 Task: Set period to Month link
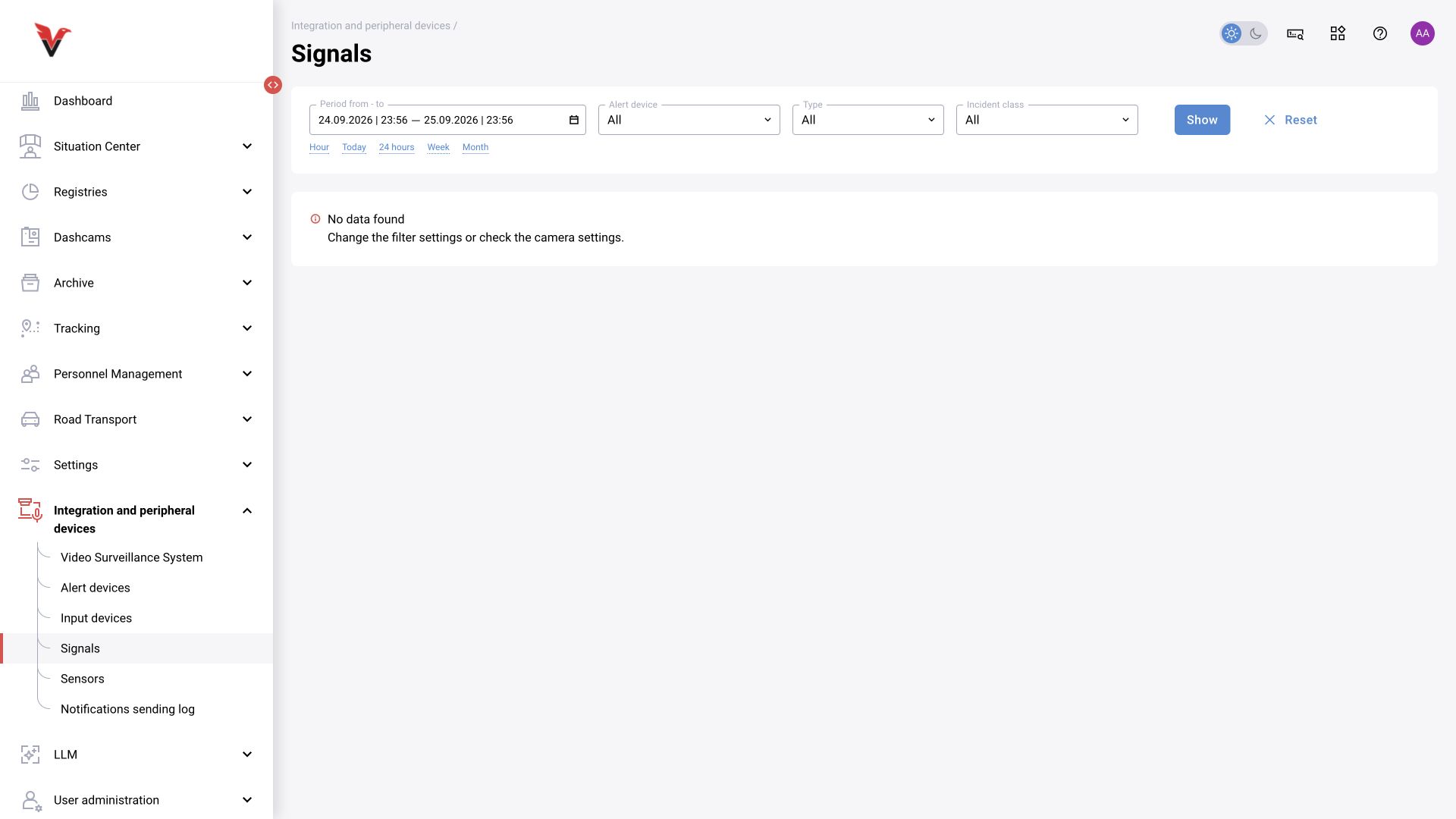point(475,147)
